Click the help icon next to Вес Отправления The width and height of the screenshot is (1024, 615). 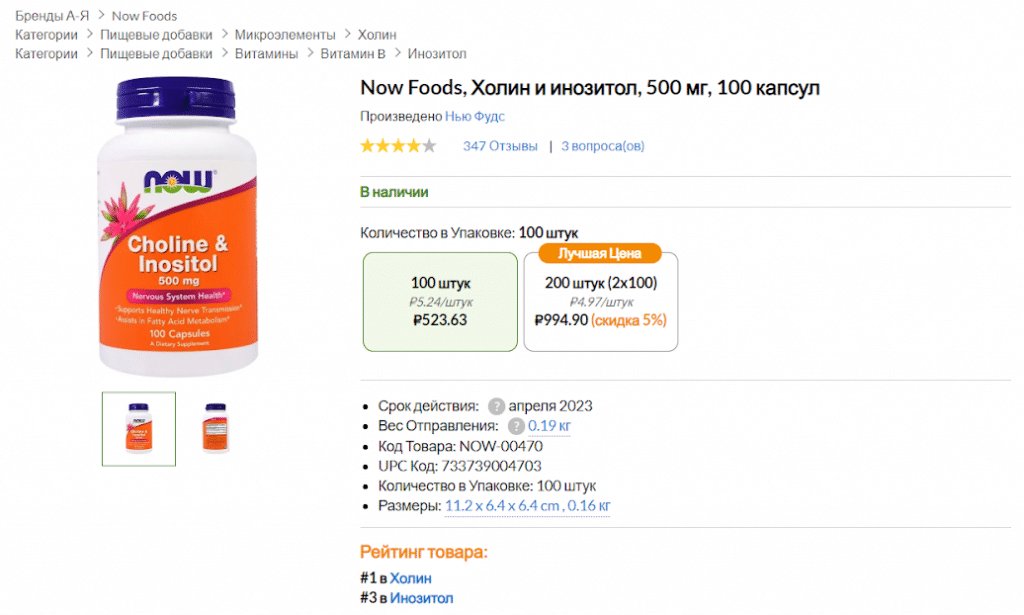tap(516, 426)
